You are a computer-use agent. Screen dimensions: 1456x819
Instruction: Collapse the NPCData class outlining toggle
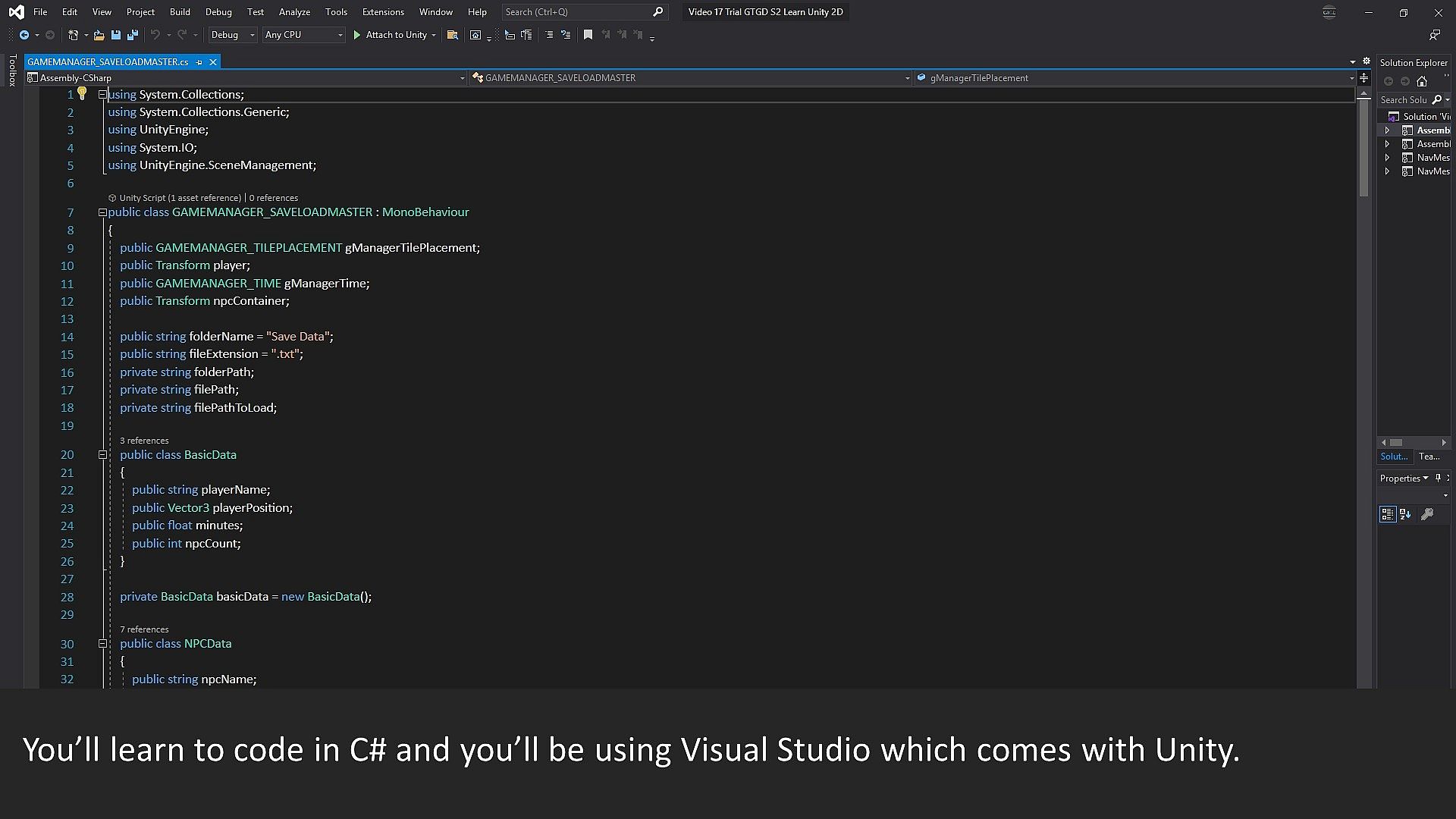click(x=102, y=644)
